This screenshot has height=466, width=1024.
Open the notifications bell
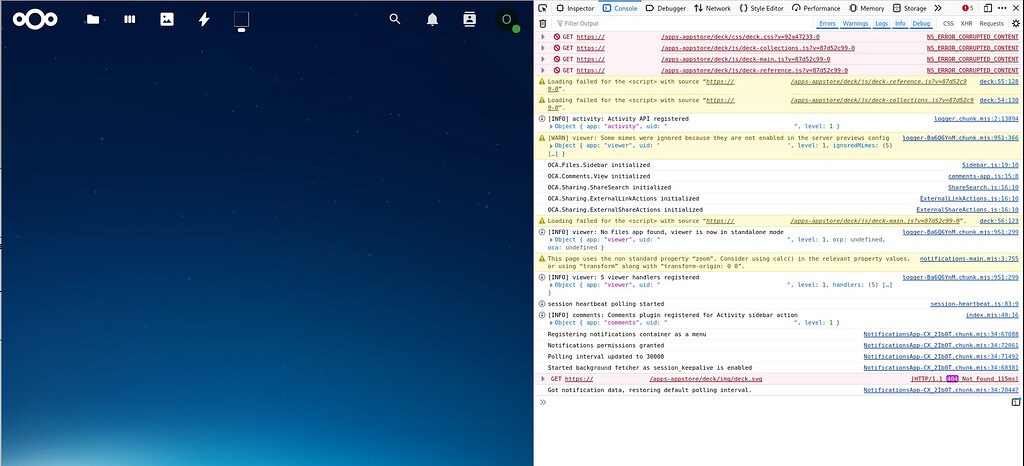tap(432, 19)
